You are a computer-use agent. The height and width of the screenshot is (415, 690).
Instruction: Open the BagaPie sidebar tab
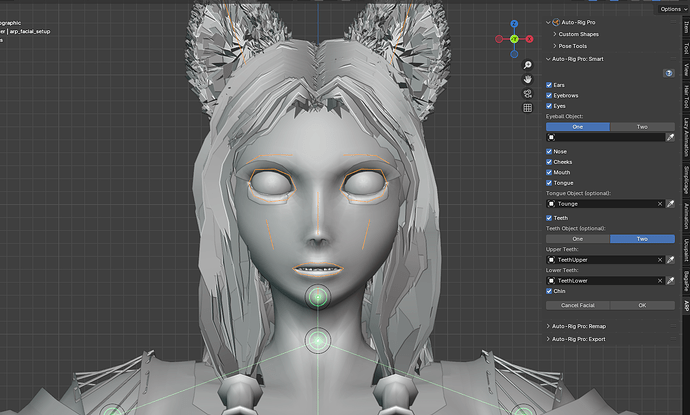(x=686, y=282)
